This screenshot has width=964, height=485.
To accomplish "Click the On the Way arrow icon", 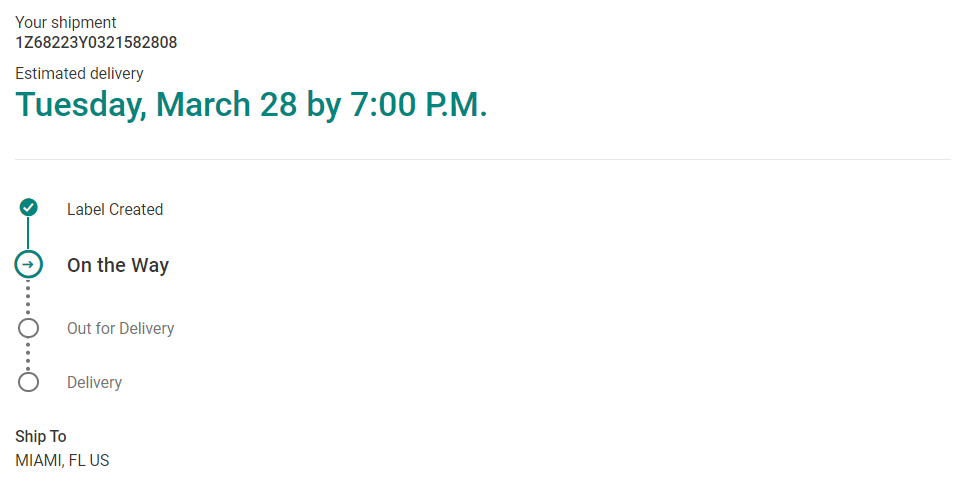I will click(29, 265).
